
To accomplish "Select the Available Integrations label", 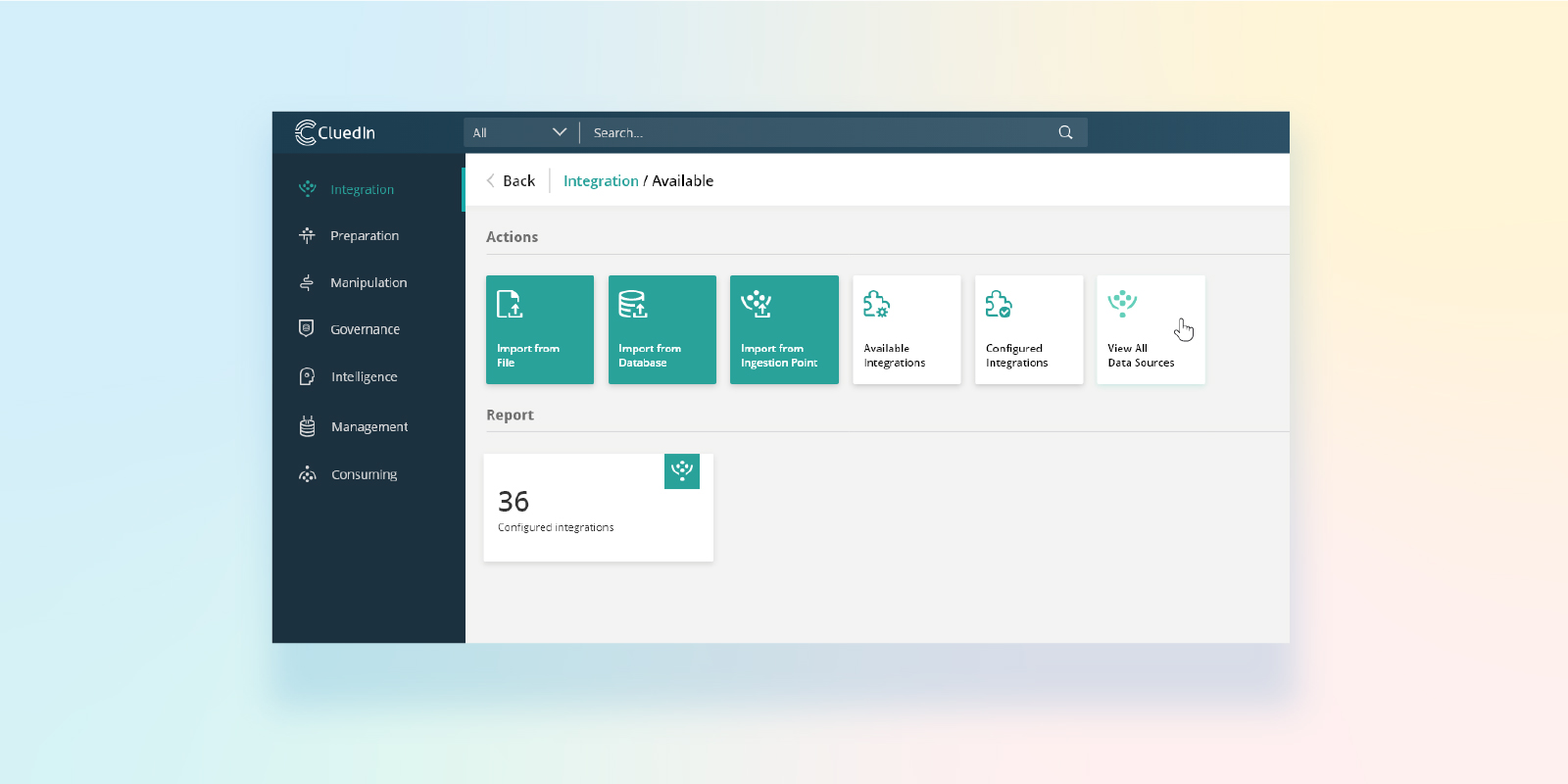I will point(895,356).
